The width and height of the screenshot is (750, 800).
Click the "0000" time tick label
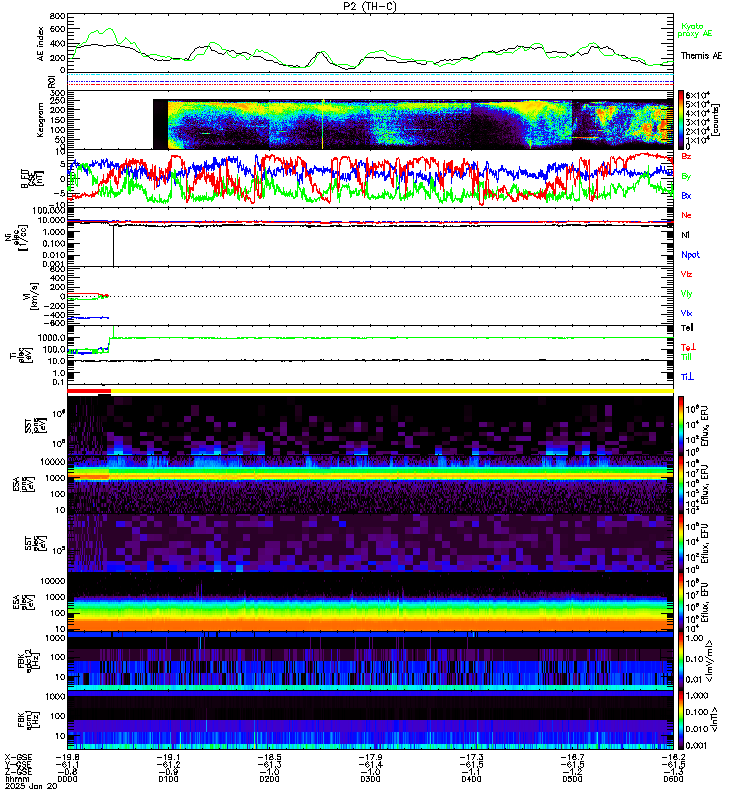coord(67,780)
